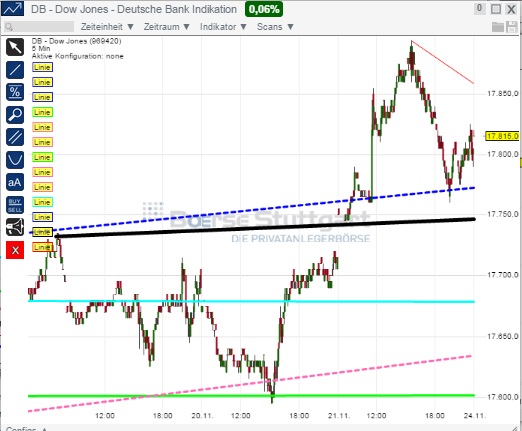522x431 pixels.
Task: Click the 17.750,0 price axis label
Action: coord(503,214)
